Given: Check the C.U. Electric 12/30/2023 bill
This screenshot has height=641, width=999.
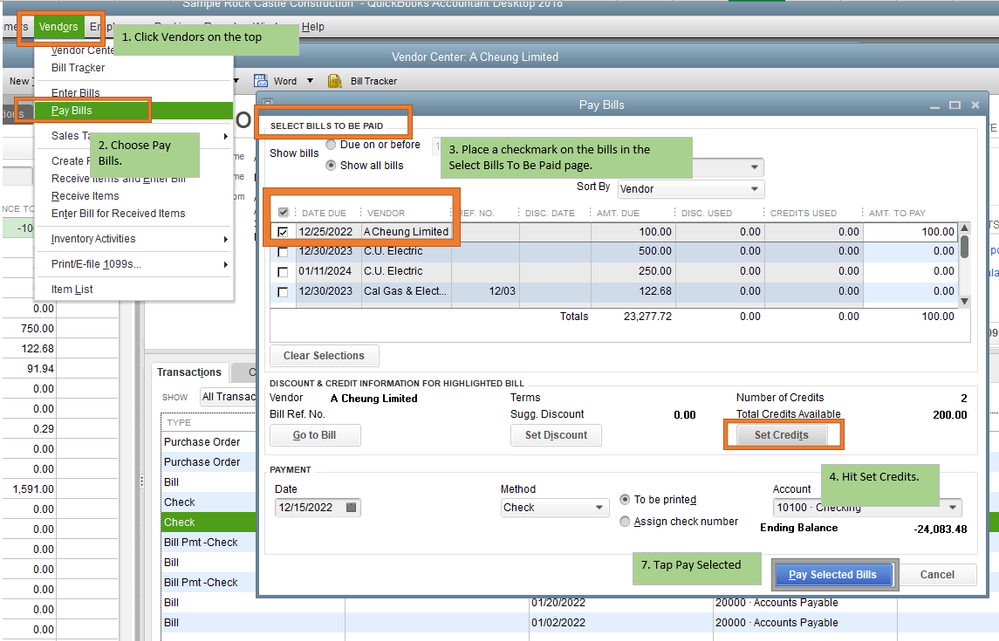Looking at the screenshot, I should tap(283, 252).
